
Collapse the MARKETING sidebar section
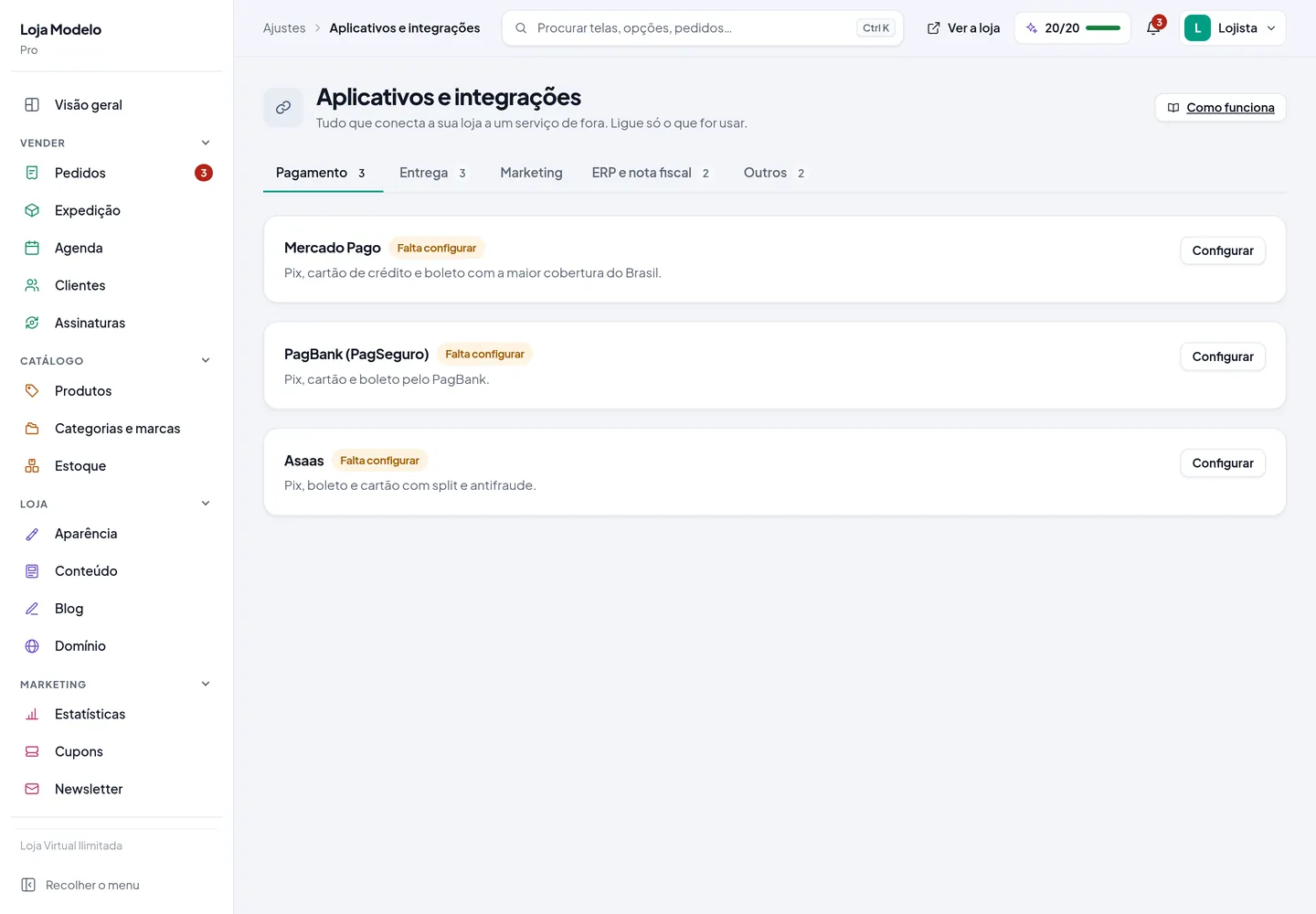(x=206, y=684)
